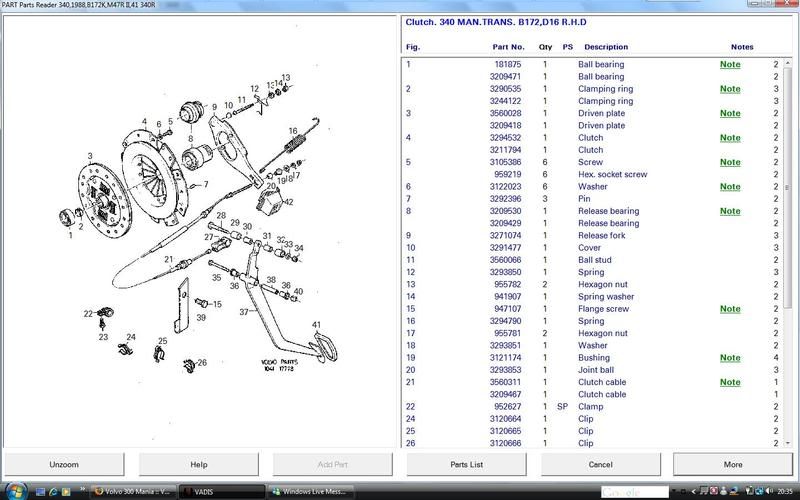Click the Notes column header

tap(742, 47)
